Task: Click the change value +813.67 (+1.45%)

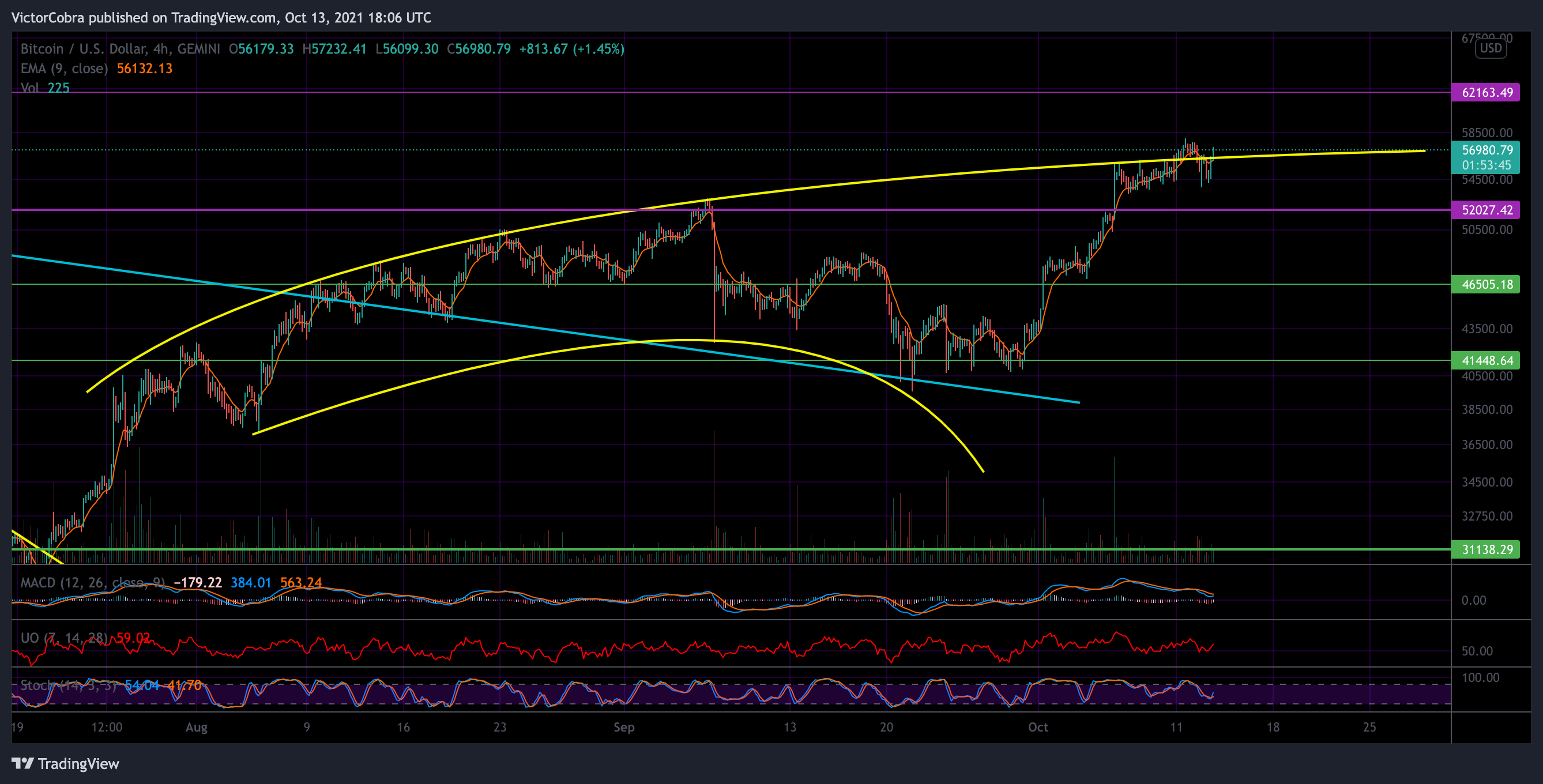Action: (571, 48)
